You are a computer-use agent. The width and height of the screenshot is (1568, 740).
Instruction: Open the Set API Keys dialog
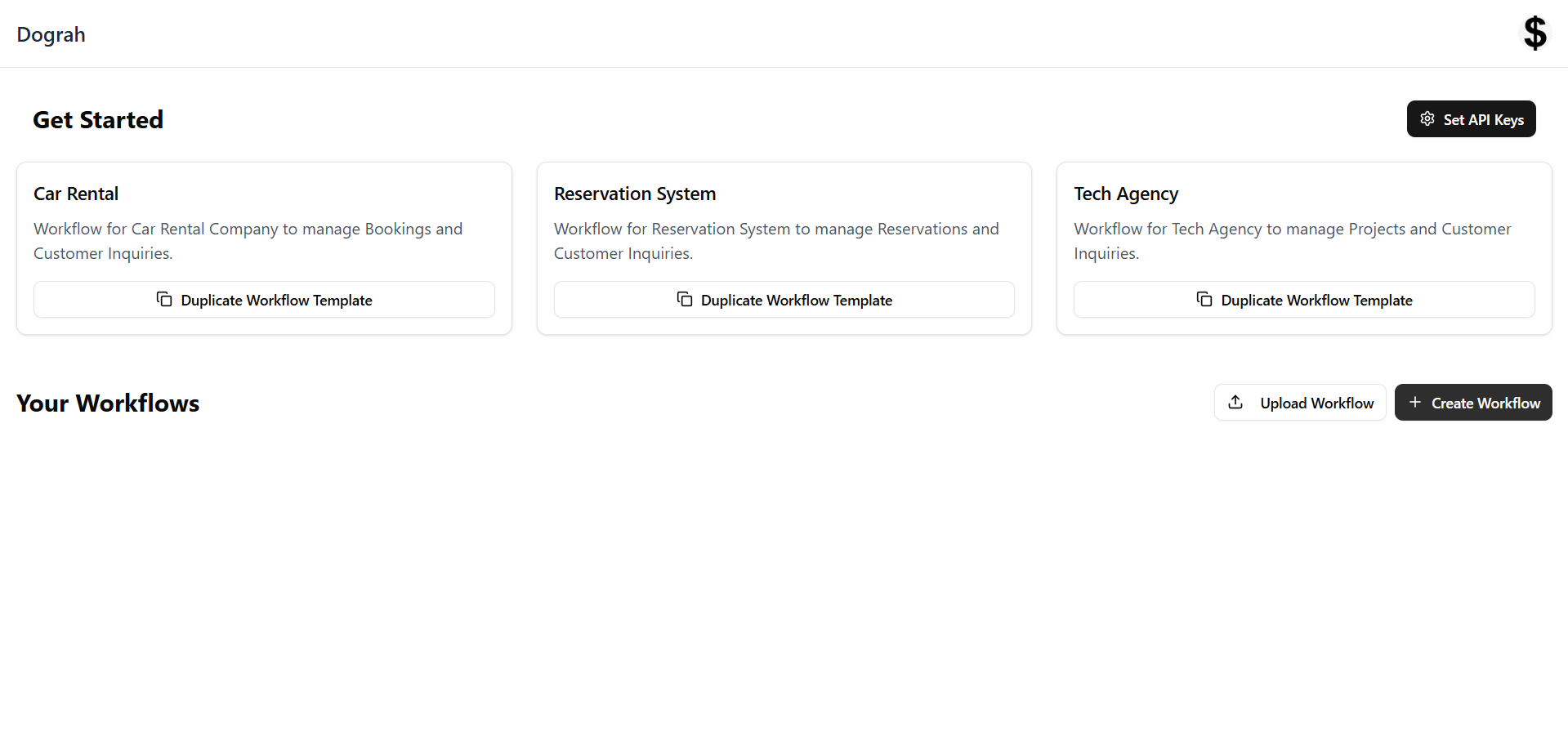1471,118
